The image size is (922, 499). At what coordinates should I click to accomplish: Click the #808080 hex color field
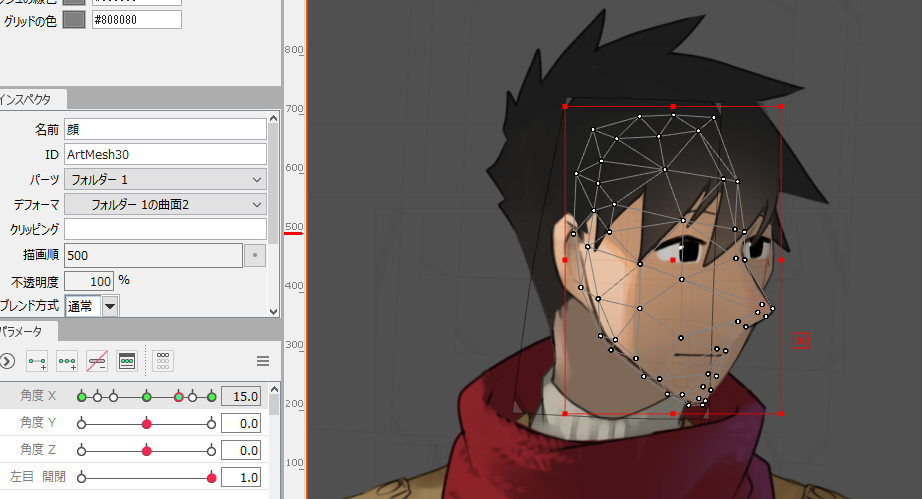pos(136,20)
